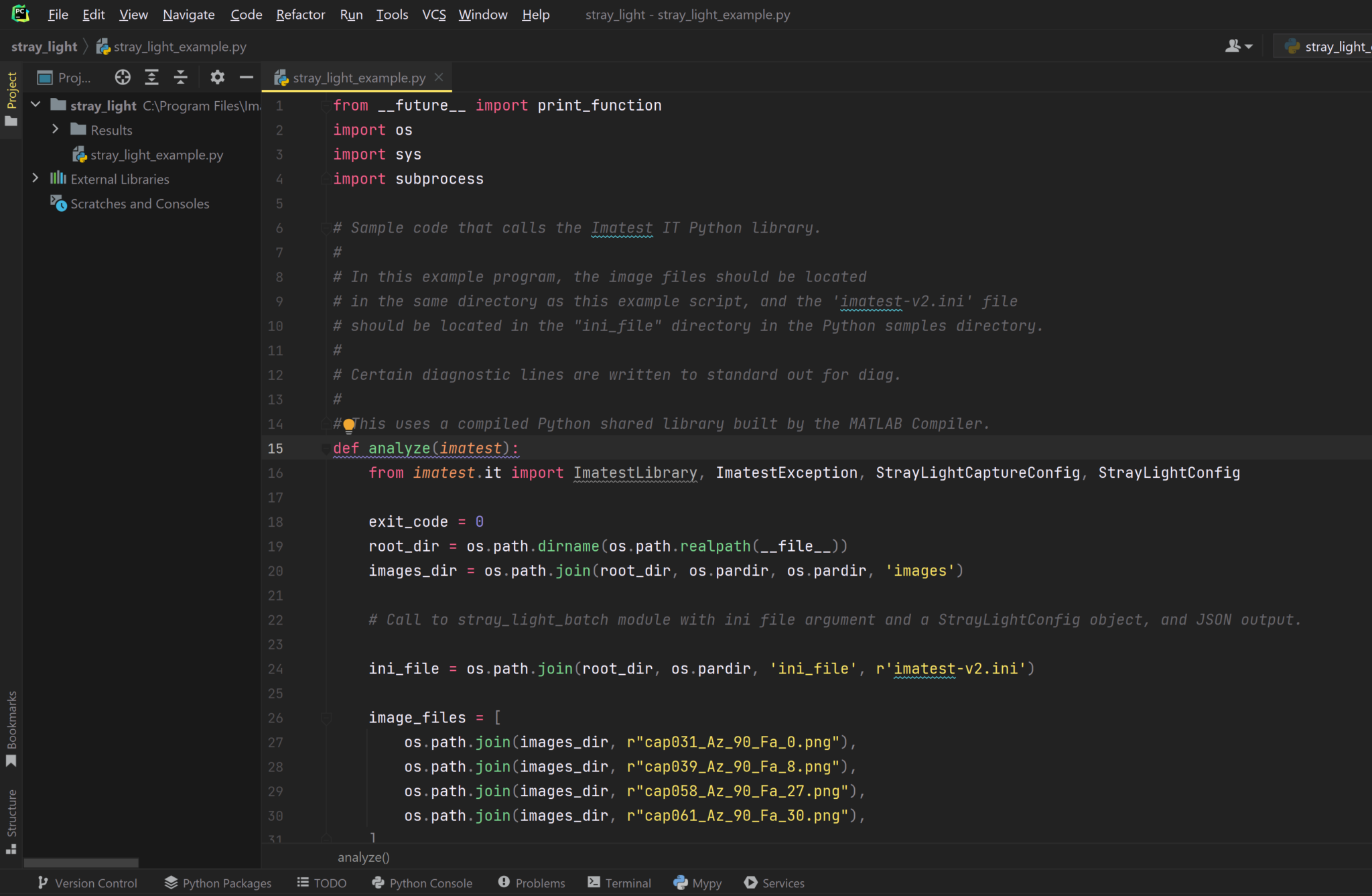Collapse the stray_light root folder
Screen dimensions: 1372x896
[36, 105]
